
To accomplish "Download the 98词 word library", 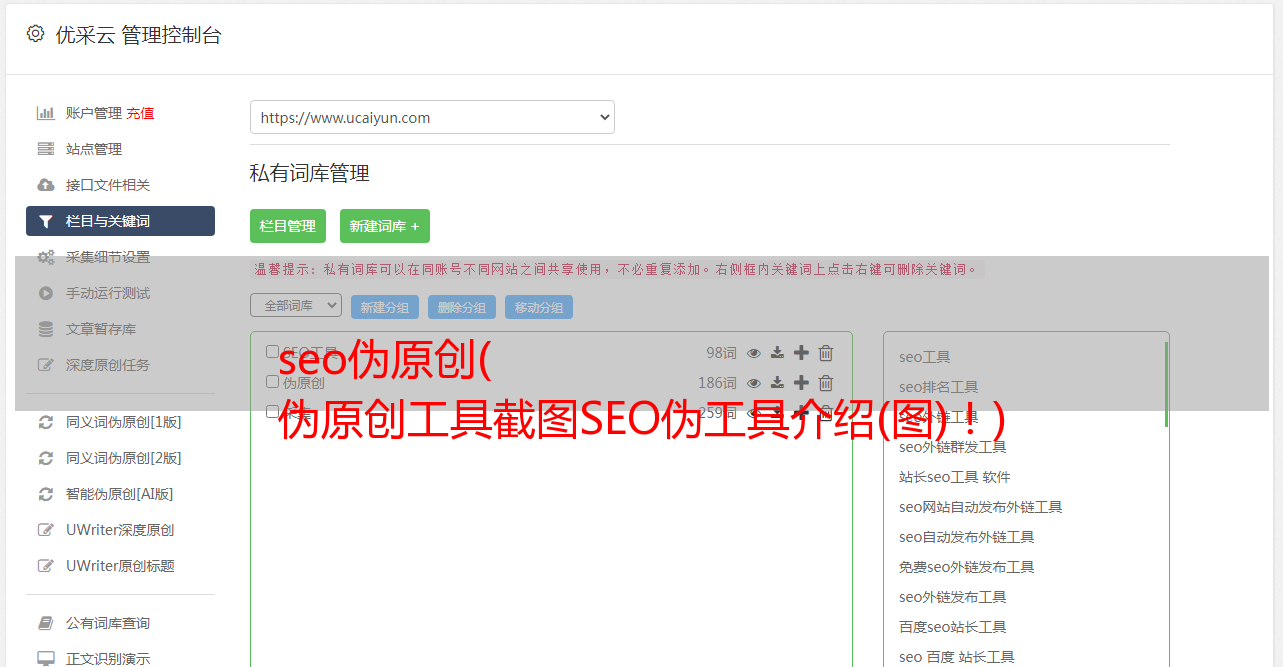I will coord(777,353).
